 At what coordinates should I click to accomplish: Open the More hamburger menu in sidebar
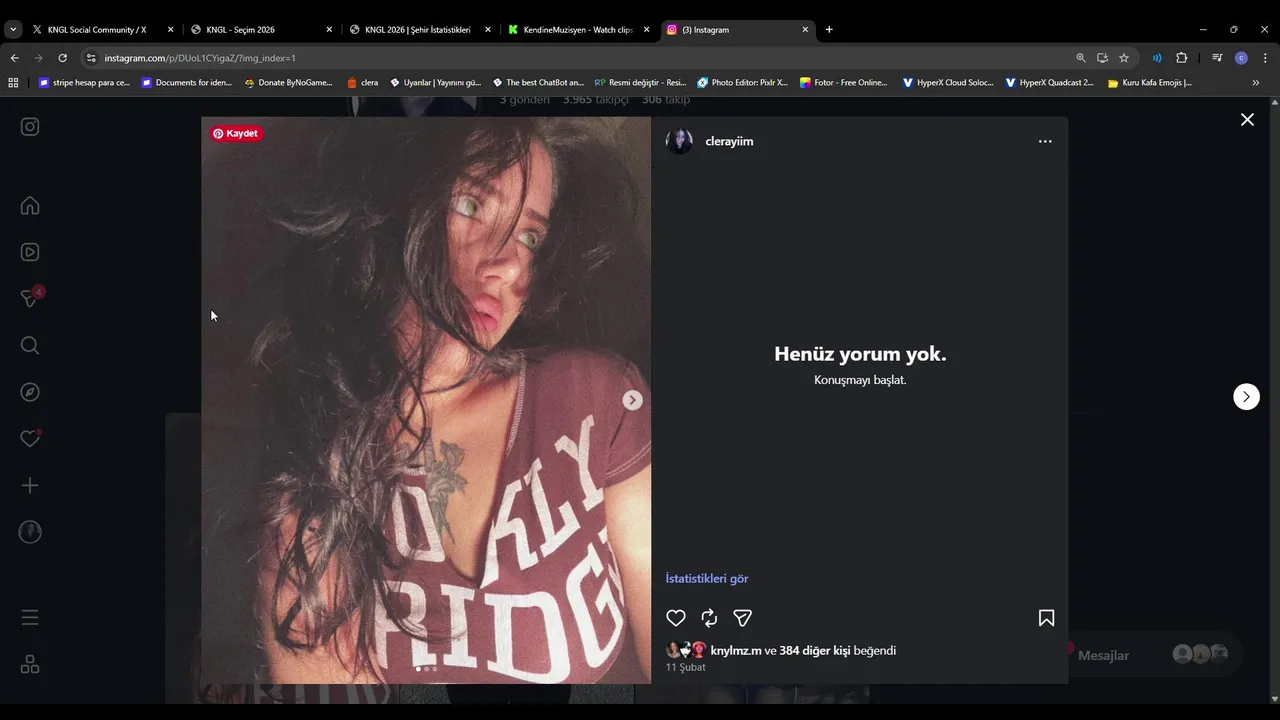pos(30,617)
